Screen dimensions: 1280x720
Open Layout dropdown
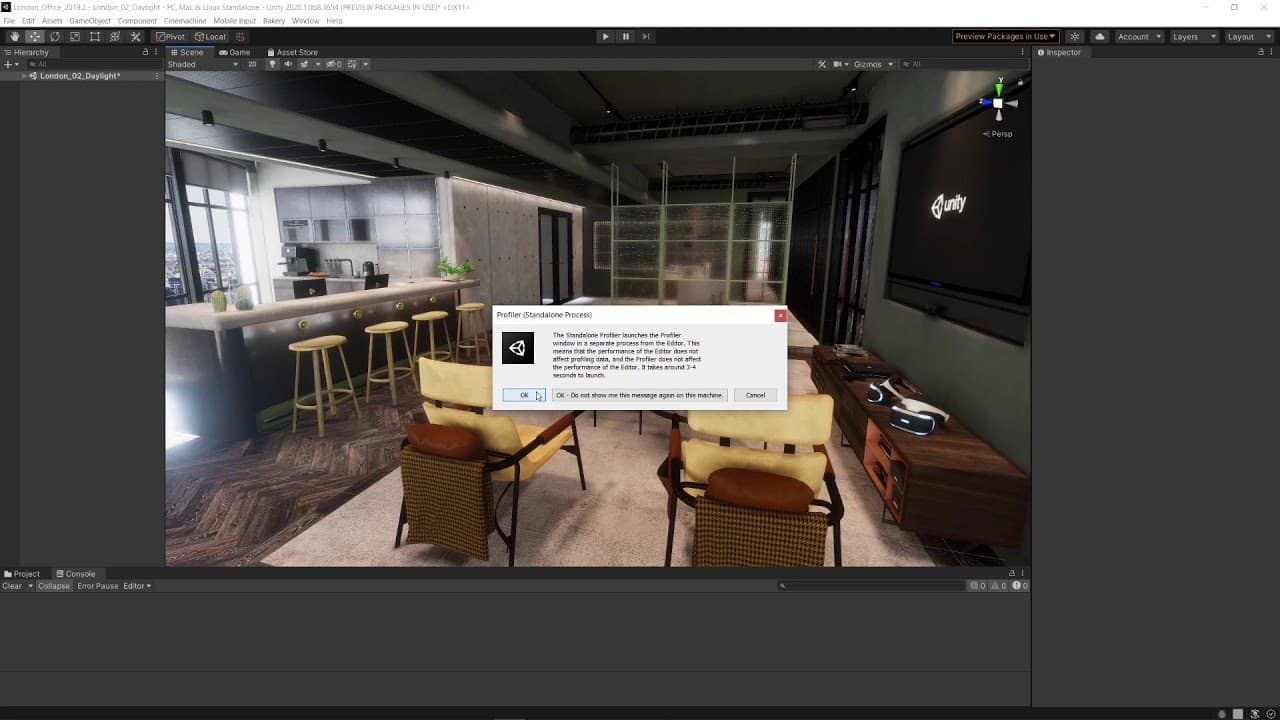pyautogui.click(x=1248, y=37)
